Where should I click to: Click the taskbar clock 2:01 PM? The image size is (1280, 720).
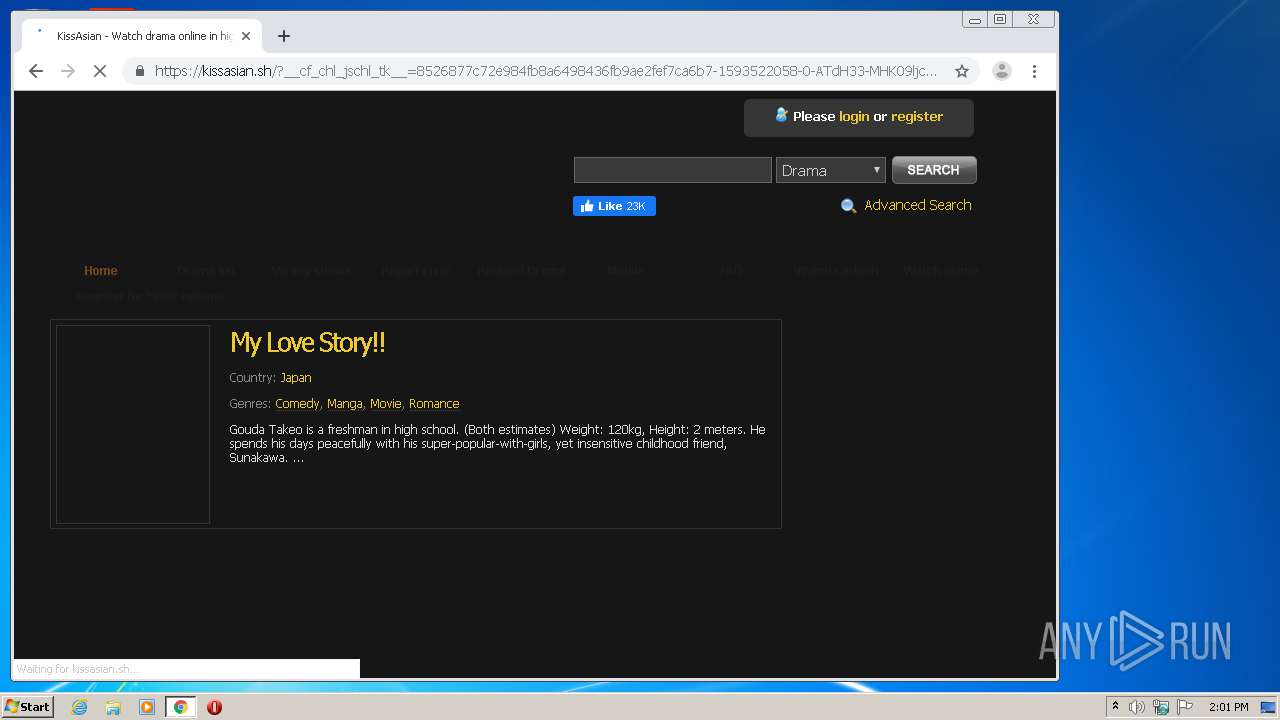click(x=1228, y=707)
